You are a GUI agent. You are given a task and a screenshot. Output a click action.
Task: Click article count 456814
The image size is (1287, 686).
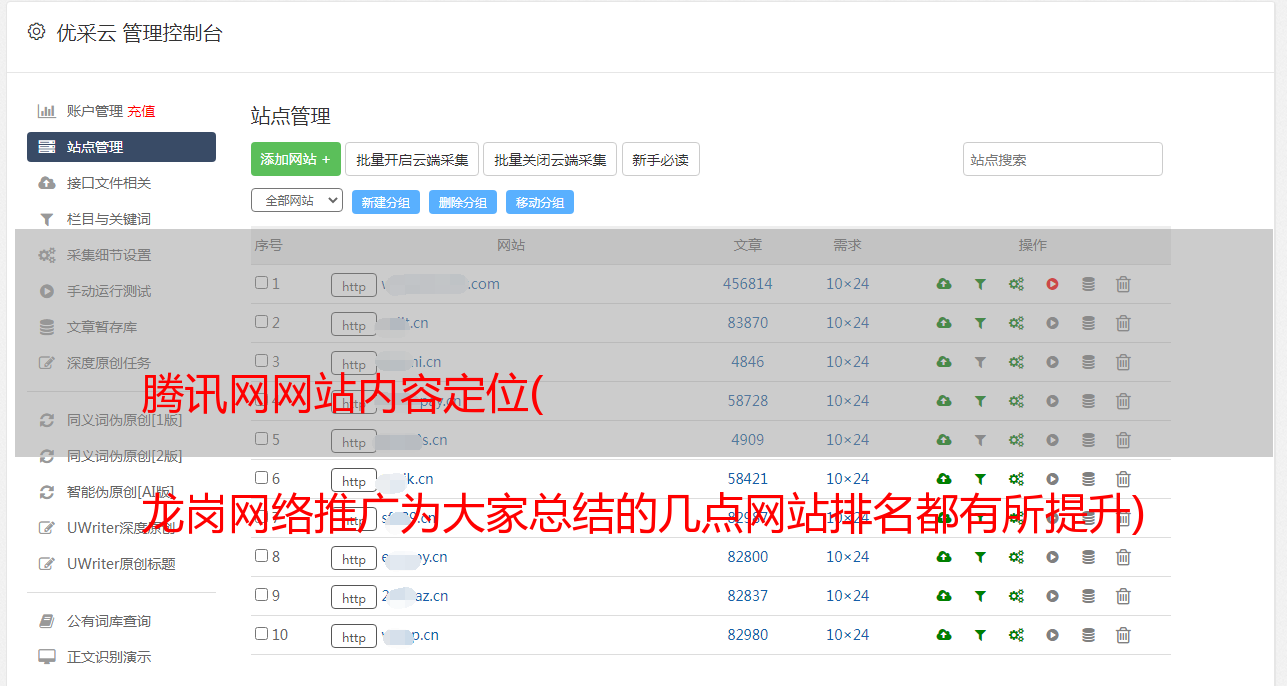point(748,284)
